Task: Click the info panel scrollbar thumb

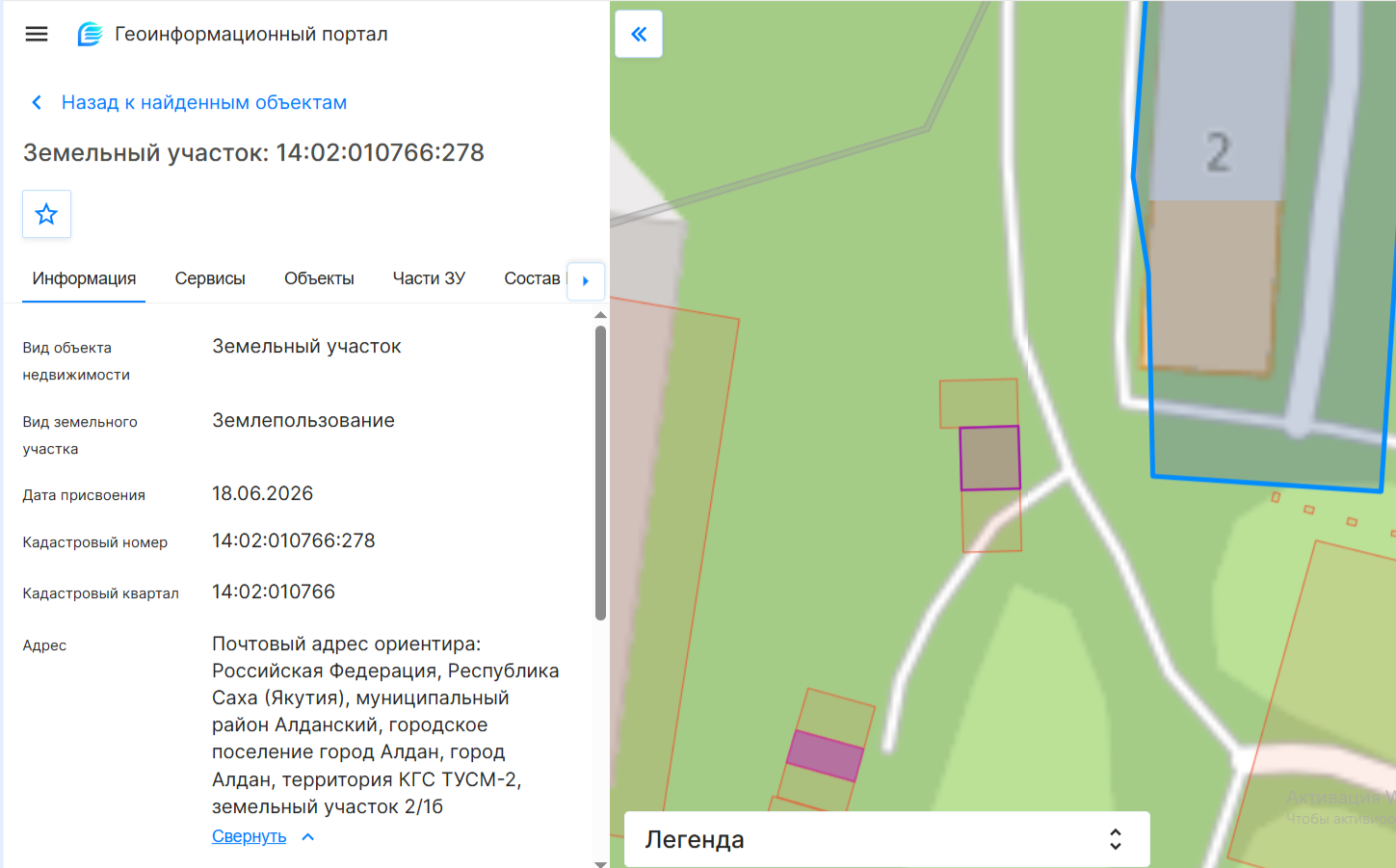Action: (x=600, y=473)
